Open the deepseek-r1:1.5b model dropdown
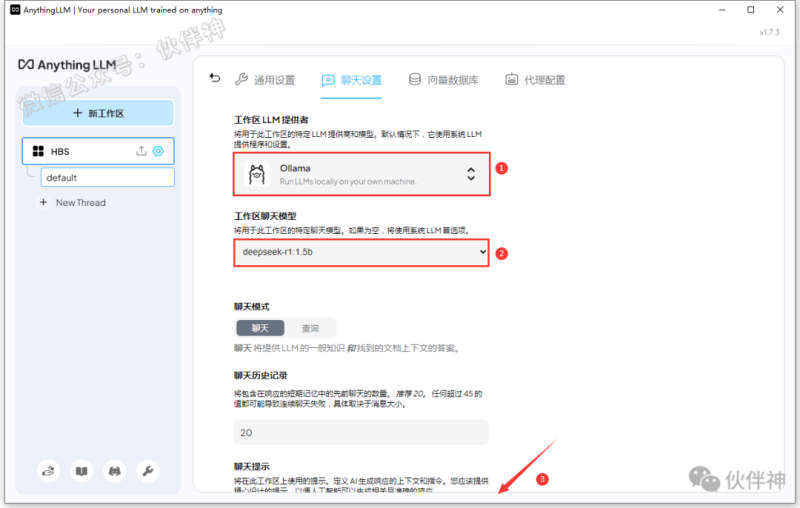Image resolution: width=800 pixels, height=508 pixels. tap(362, 253)
